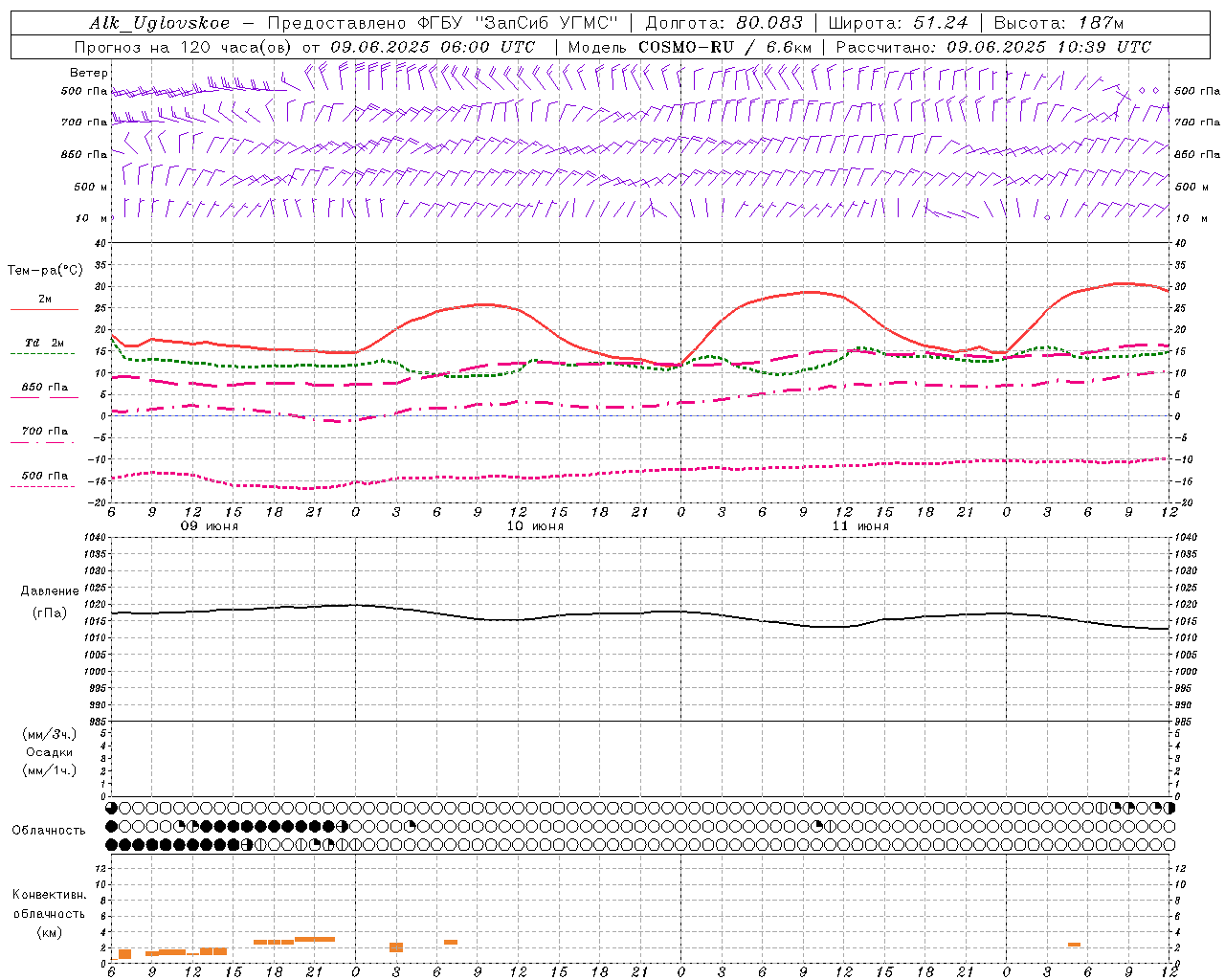The width and height of the screenshot is (1225, 980).
Task: Click the left 500 гПа wind level label
Action: (84, 91)
